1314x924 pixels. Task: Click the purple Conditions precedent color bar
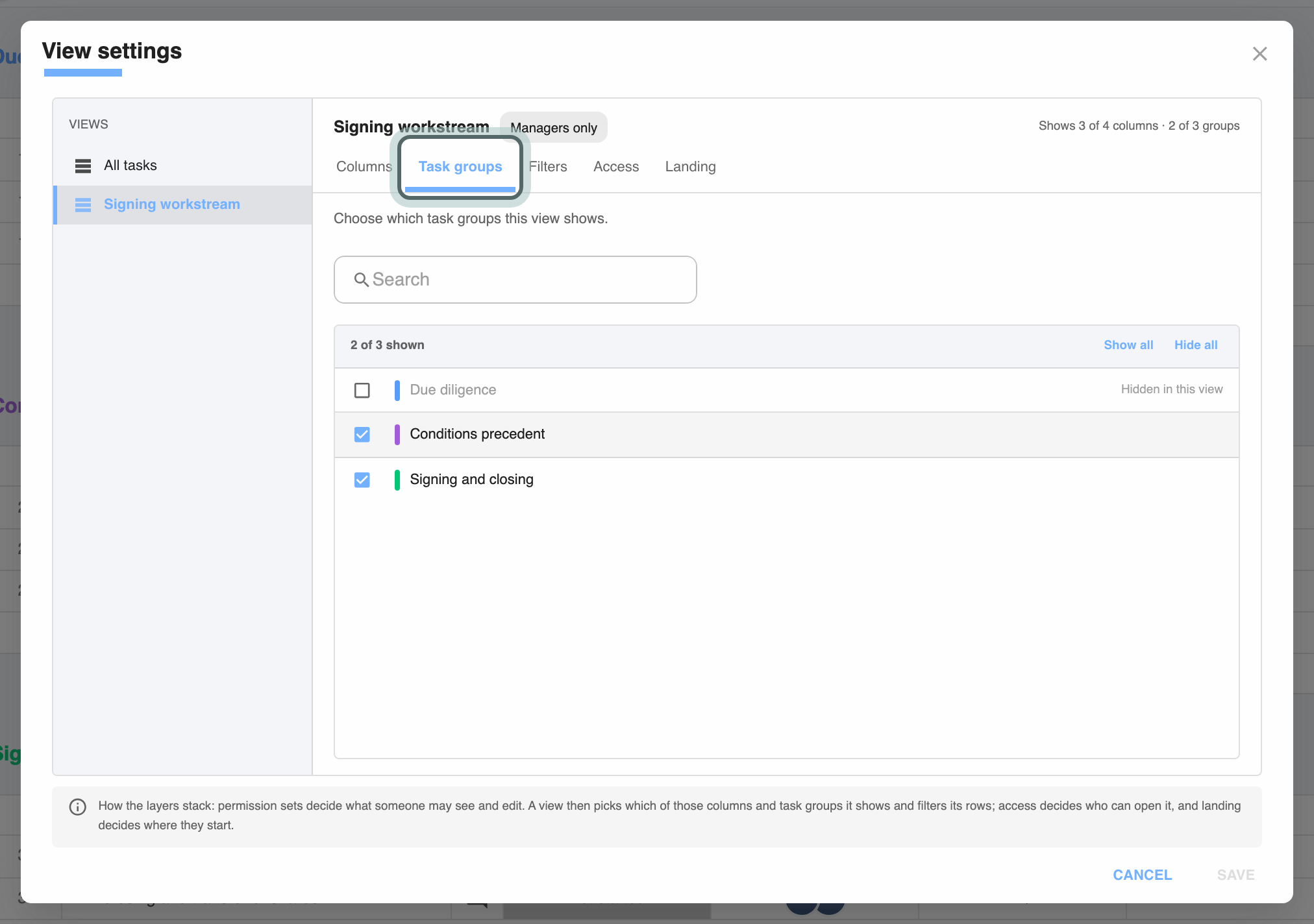[x=397, y=434]
